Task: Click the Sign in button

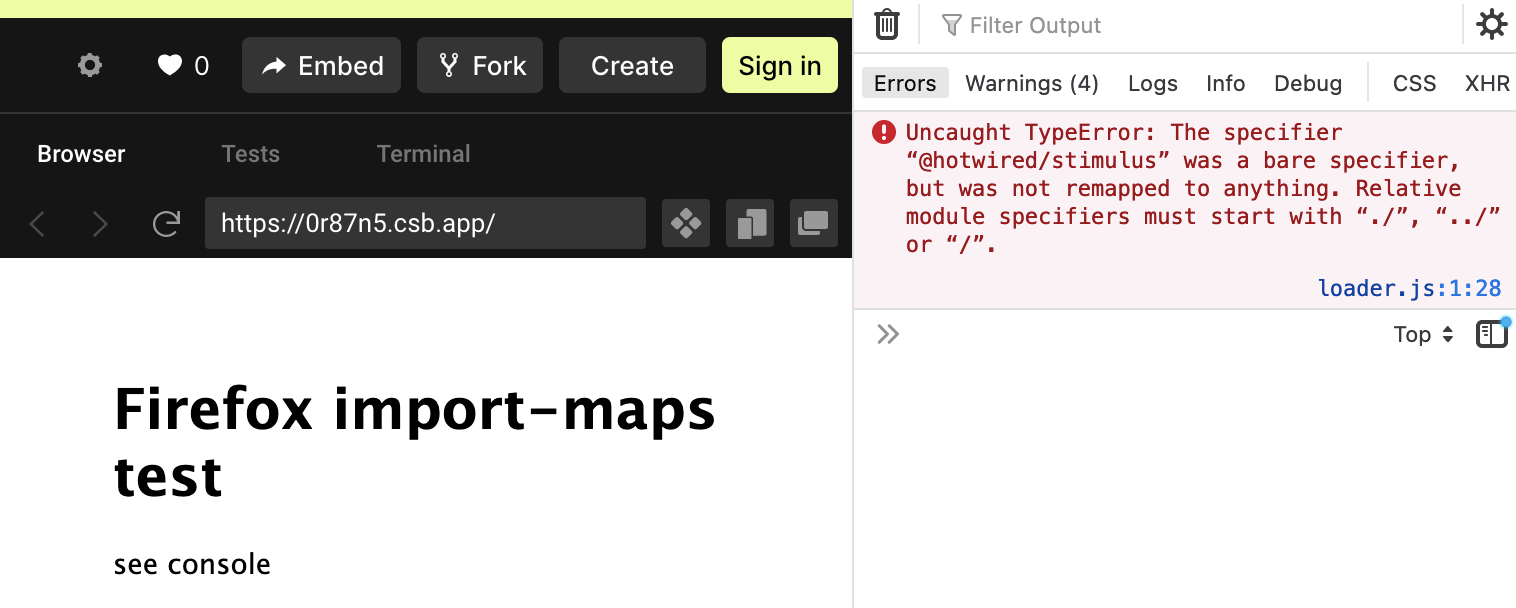Action: [779, 65]
